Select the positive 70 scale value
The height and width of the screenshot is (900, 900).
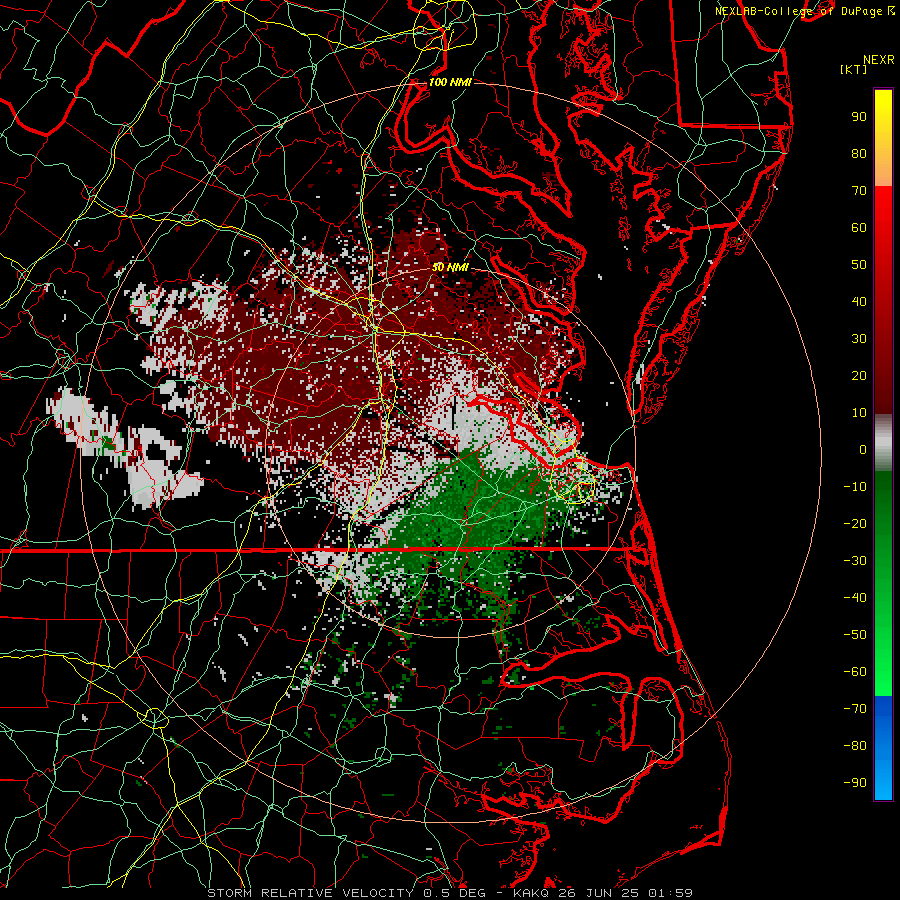[x=859, y=191]
